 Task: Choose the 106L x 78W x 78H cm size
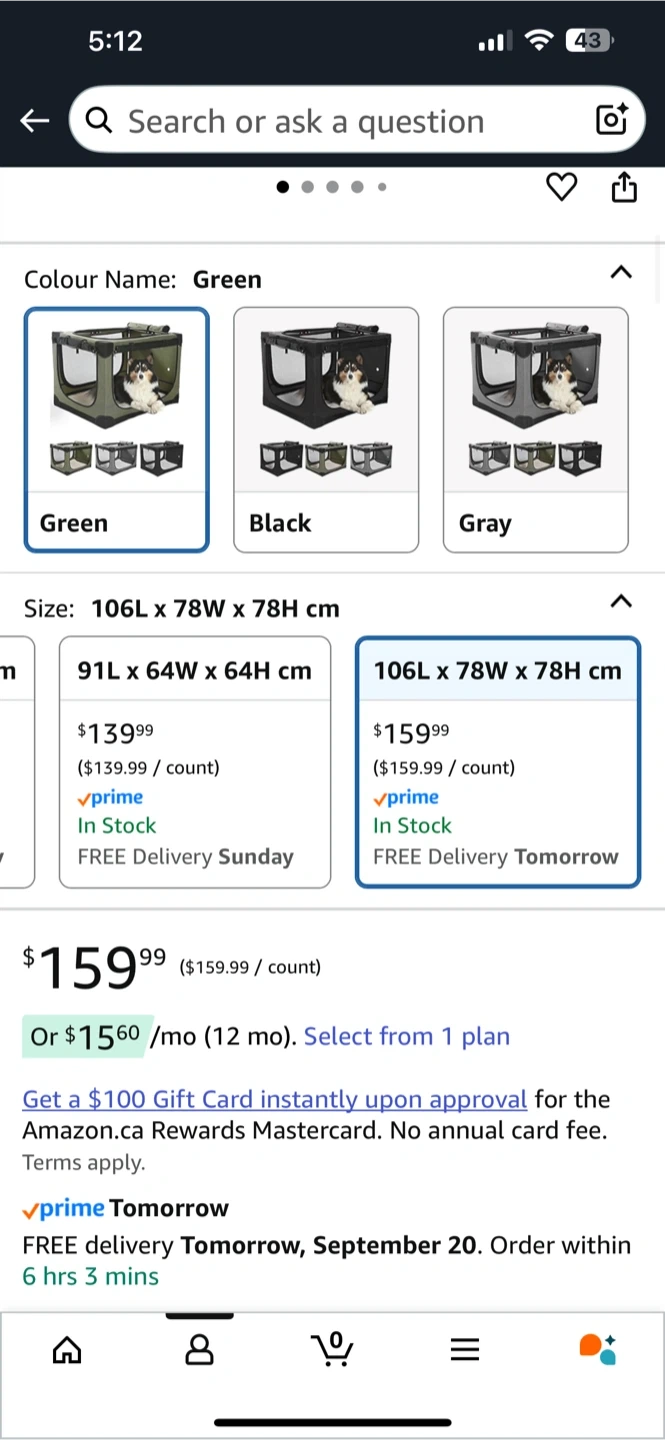[x=498, y=761]
